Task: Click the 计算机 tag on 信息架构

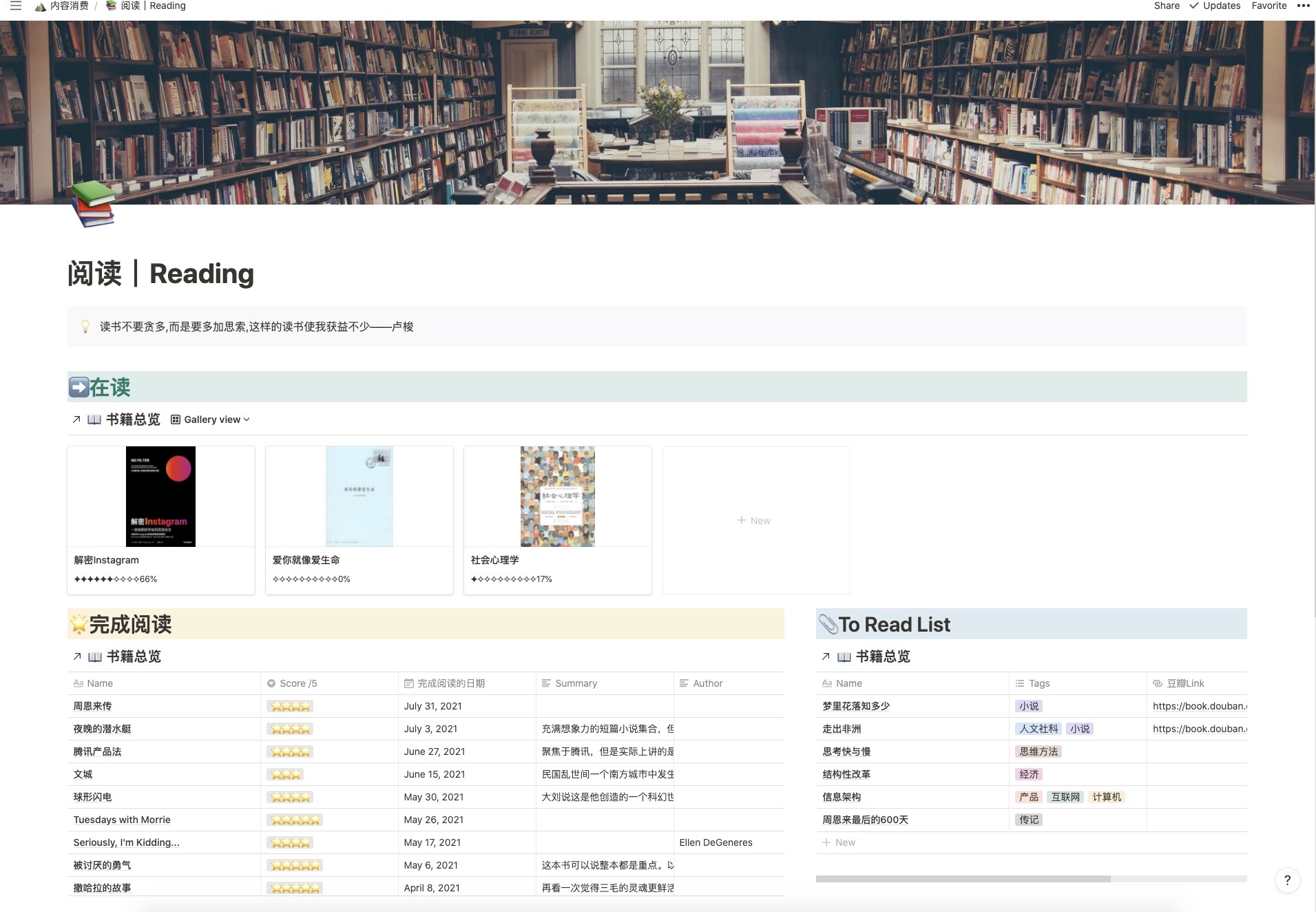Action: 1107,797
